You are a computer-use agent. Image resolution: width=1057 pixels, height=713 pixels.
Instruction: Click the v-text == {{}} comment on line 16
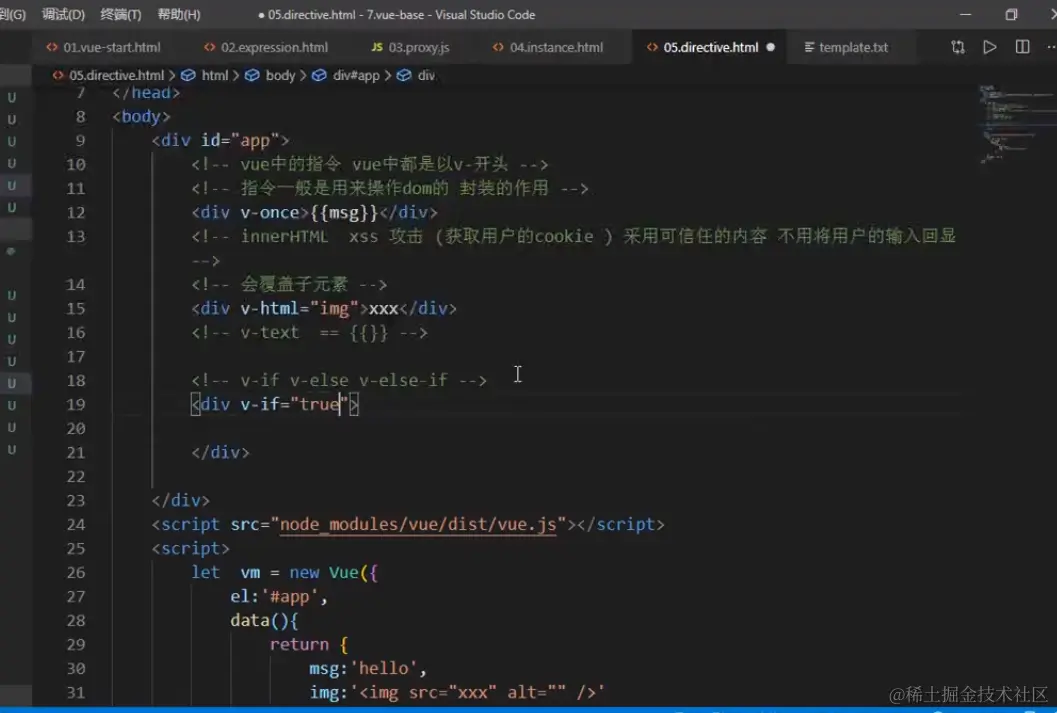pos(309,333)
